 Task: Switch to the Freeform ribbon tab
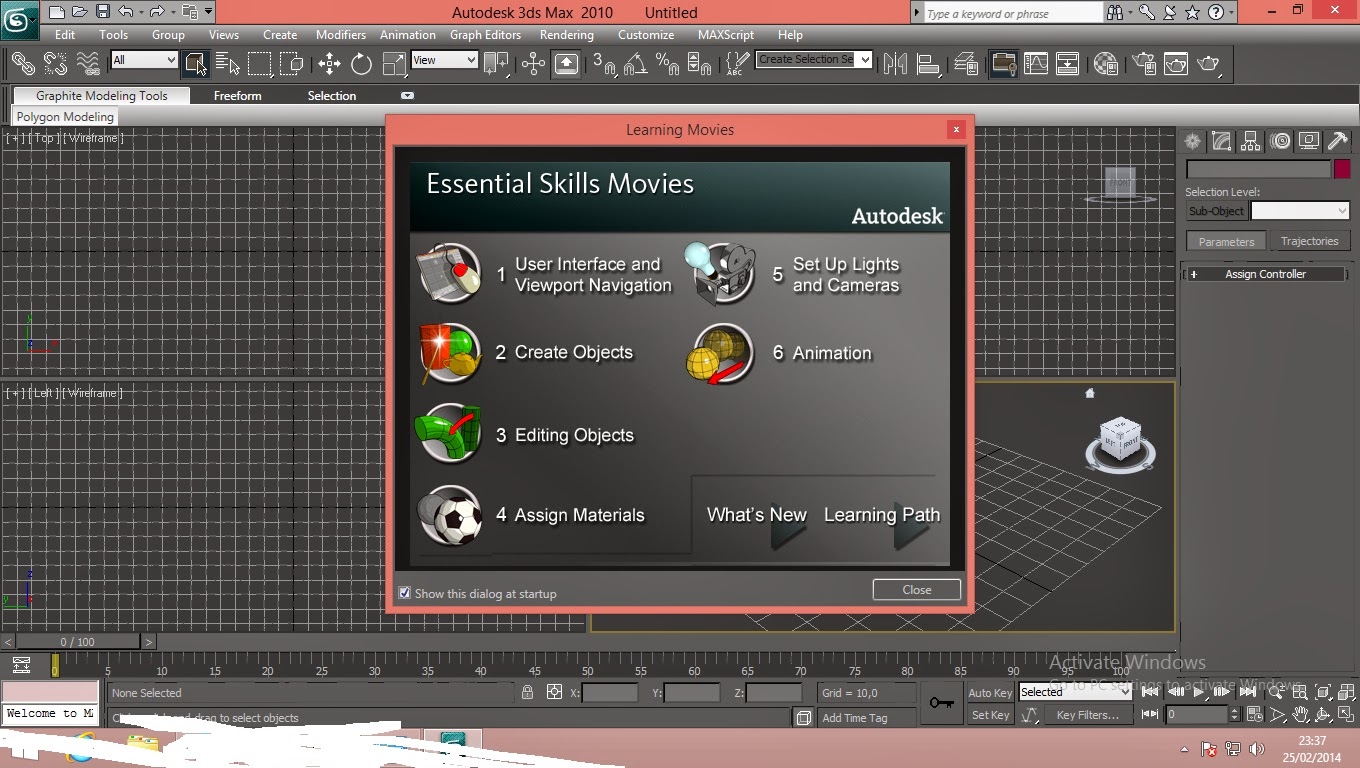pos(237,96)
